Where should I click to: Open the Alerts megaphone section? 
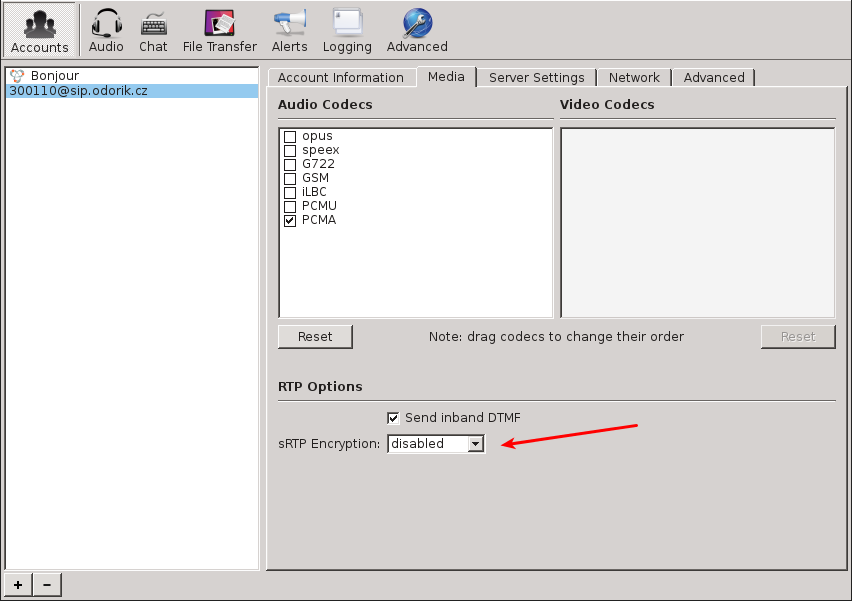click(x=290, y=30)
